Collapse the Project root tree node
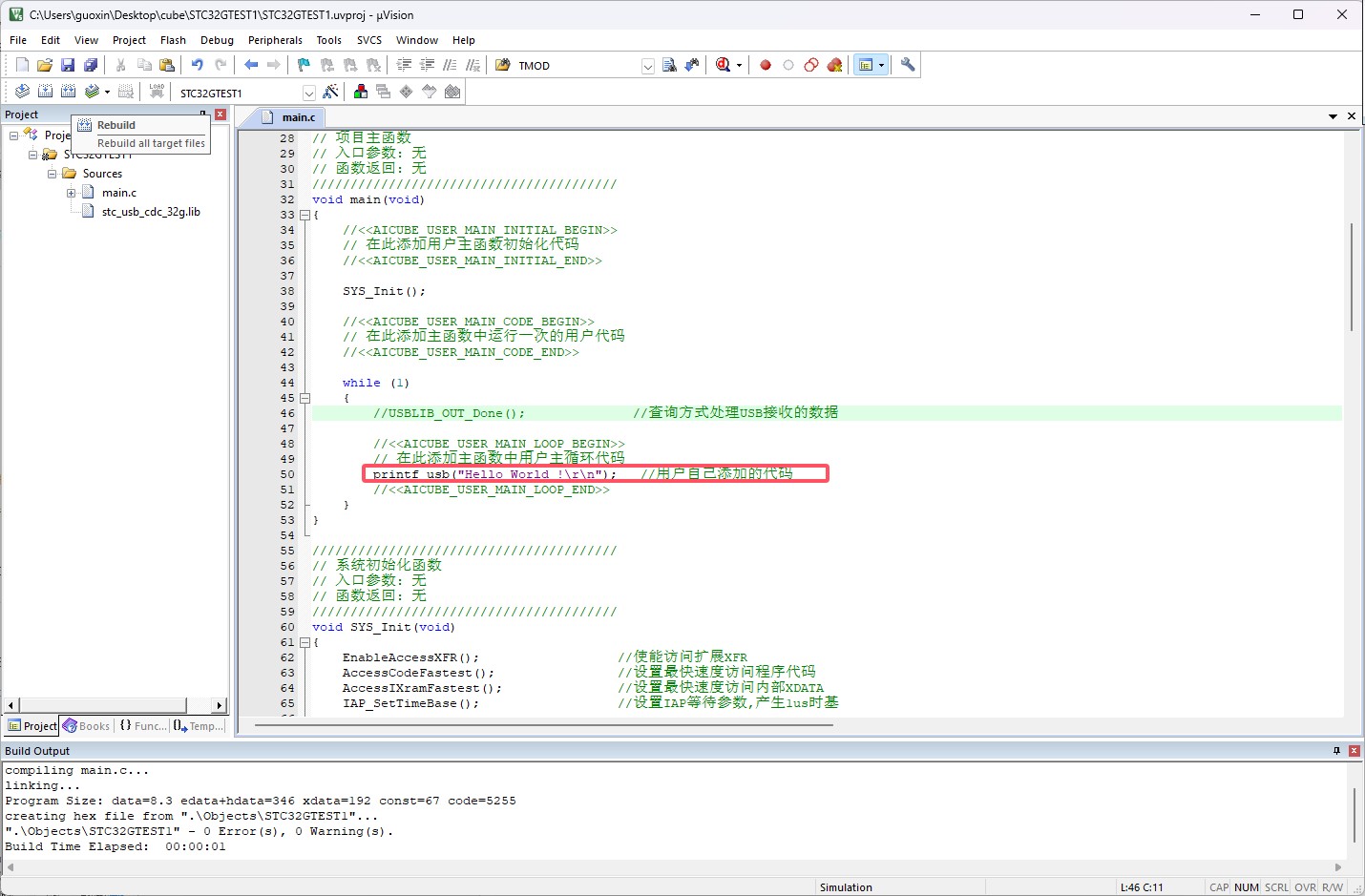This screenshot has height=896, width=1365. click(x=13, y=135)
